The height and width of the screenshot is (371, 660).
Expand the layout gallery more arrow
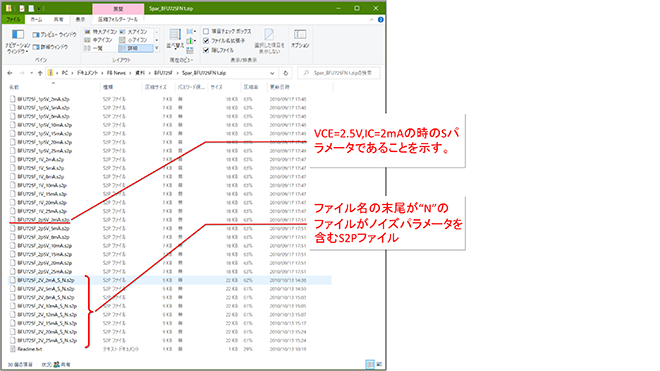point(157,48)
